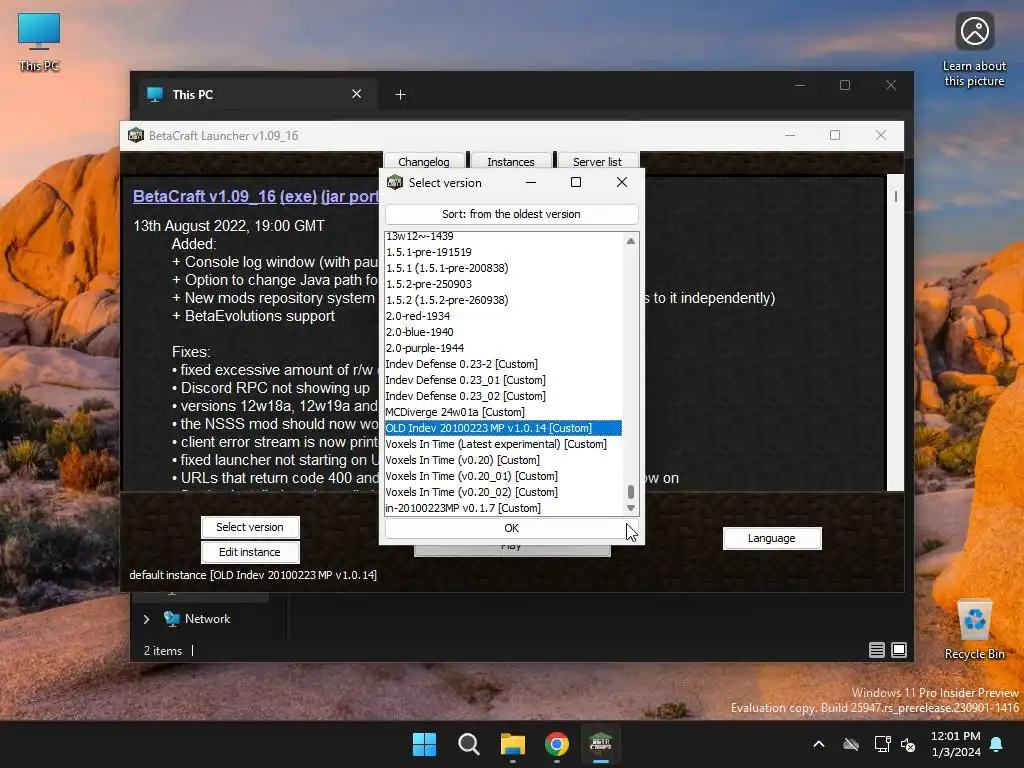The height and width of the screenshot is (768, 1024).
Task: Toggle Sort: from the oldest version
Action: 511,214
